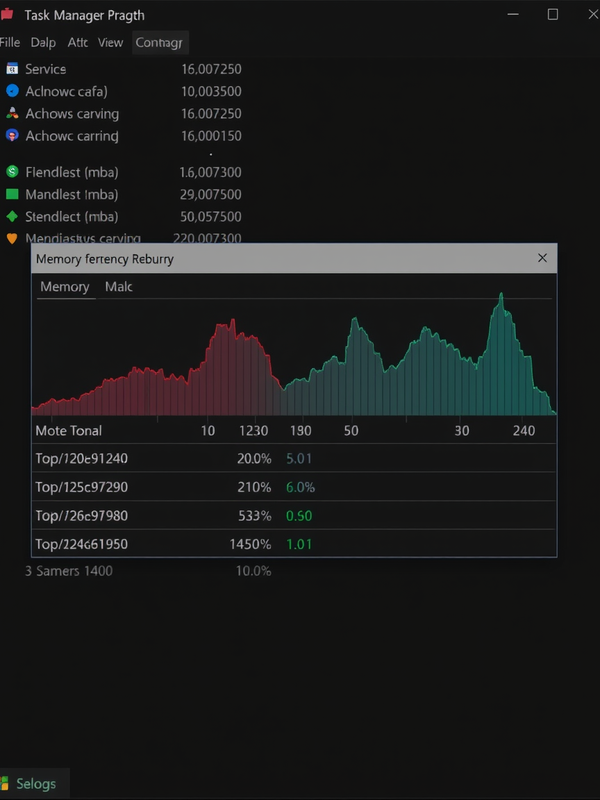This screenshot has width=600, height=800.
Task: Click the Task Manager app icon in title bar
Action: (7, 14)
